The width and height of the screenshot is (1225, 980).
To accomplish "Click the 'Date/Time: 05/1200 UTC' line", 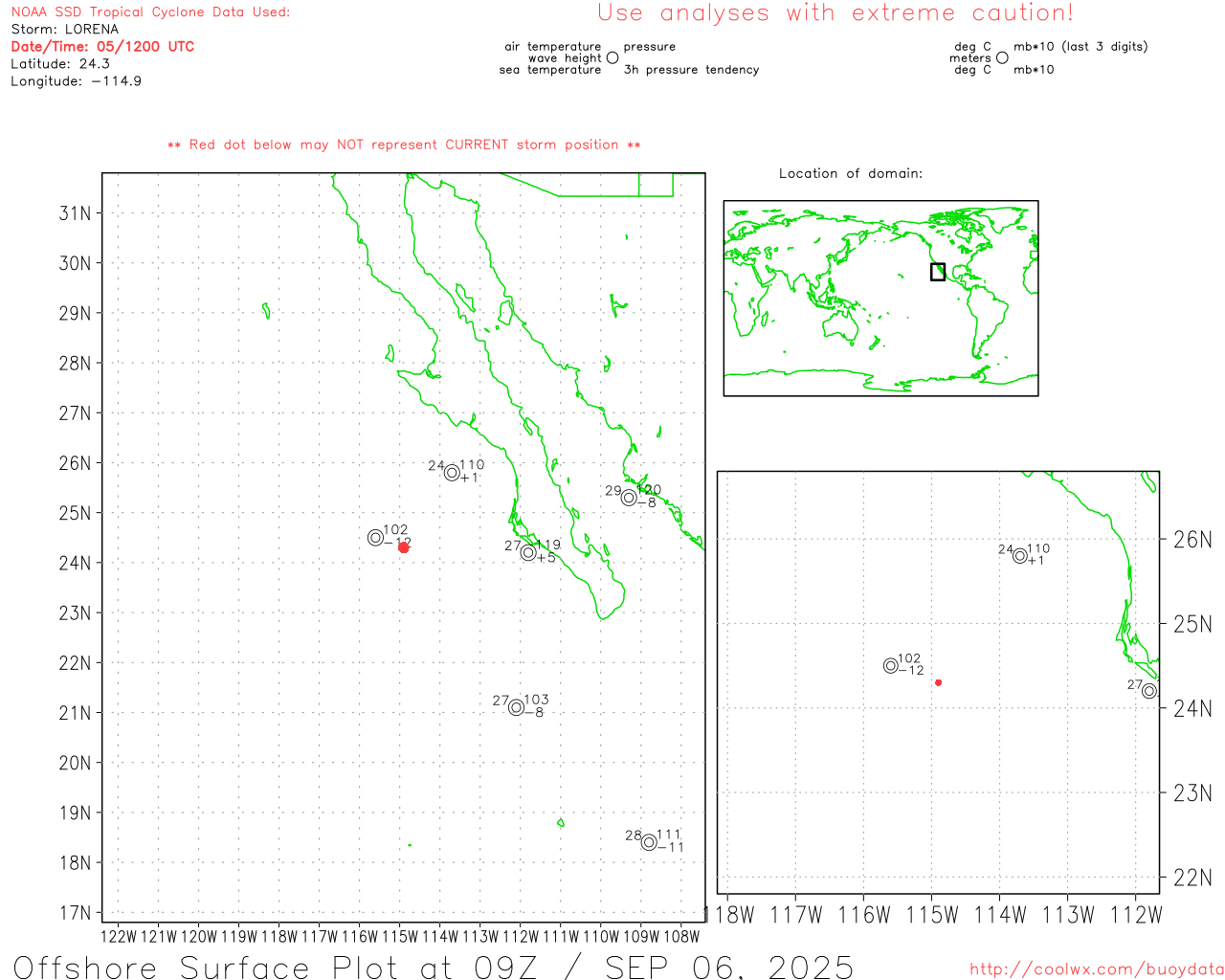I will [x=102, y=46].
